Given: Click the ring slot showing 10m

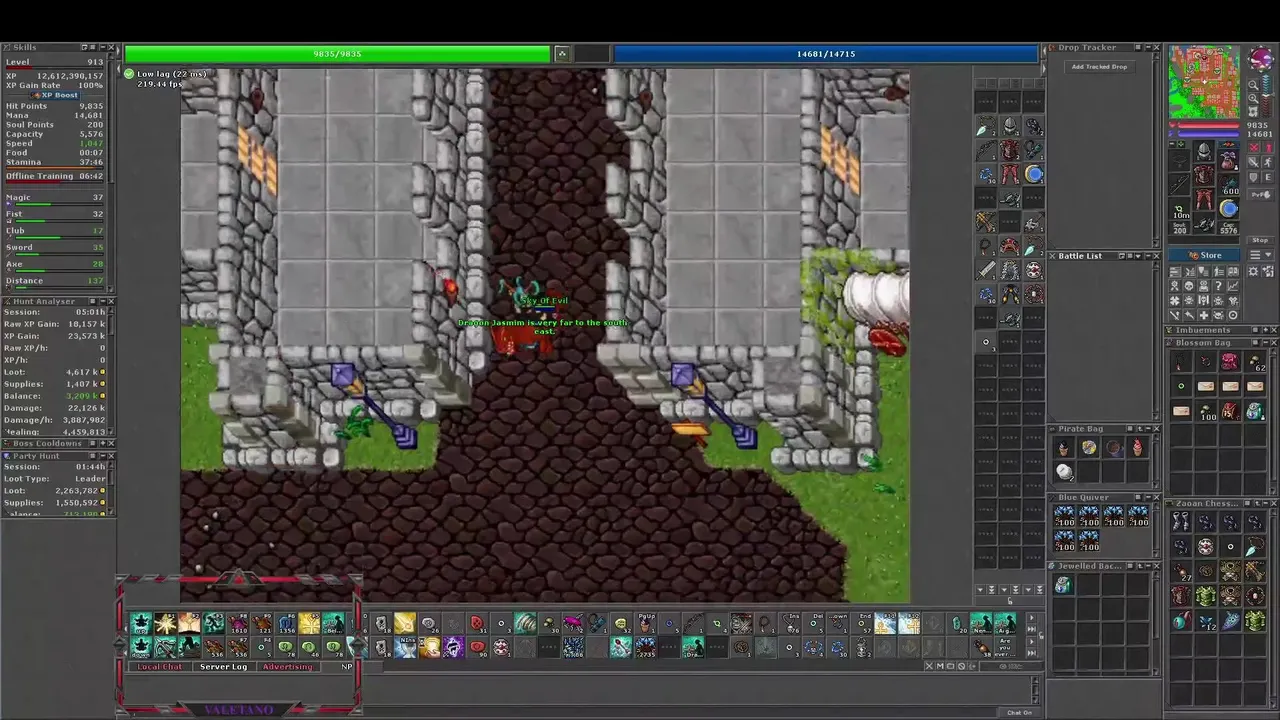Looking at the screenshot, I should click(1179, 209).
